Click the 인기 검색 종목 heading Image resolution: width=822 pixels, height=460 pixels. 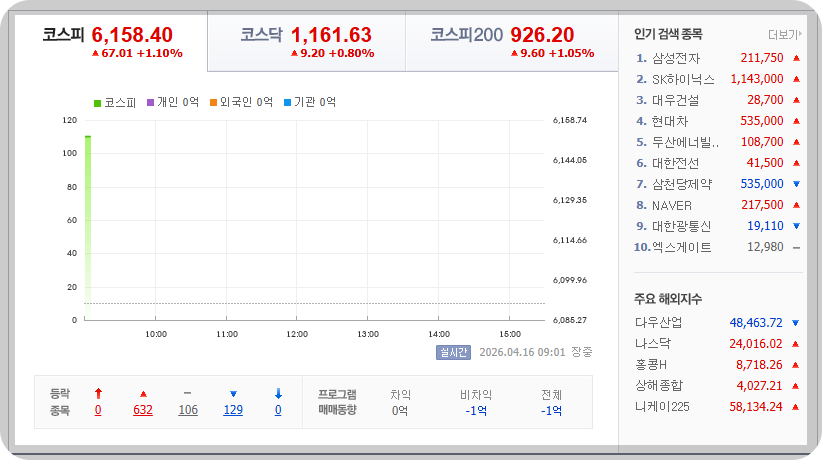coord(668,35)
